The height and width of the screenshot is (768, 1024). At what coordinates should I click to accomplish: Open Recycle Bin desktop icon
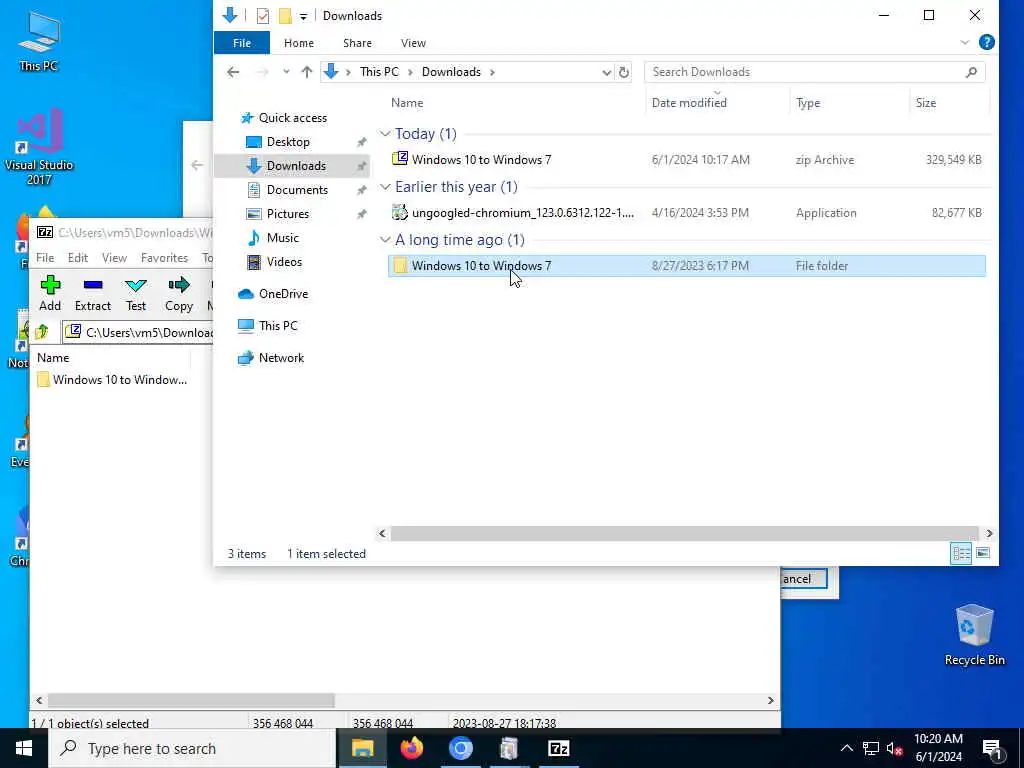[974, 635]
